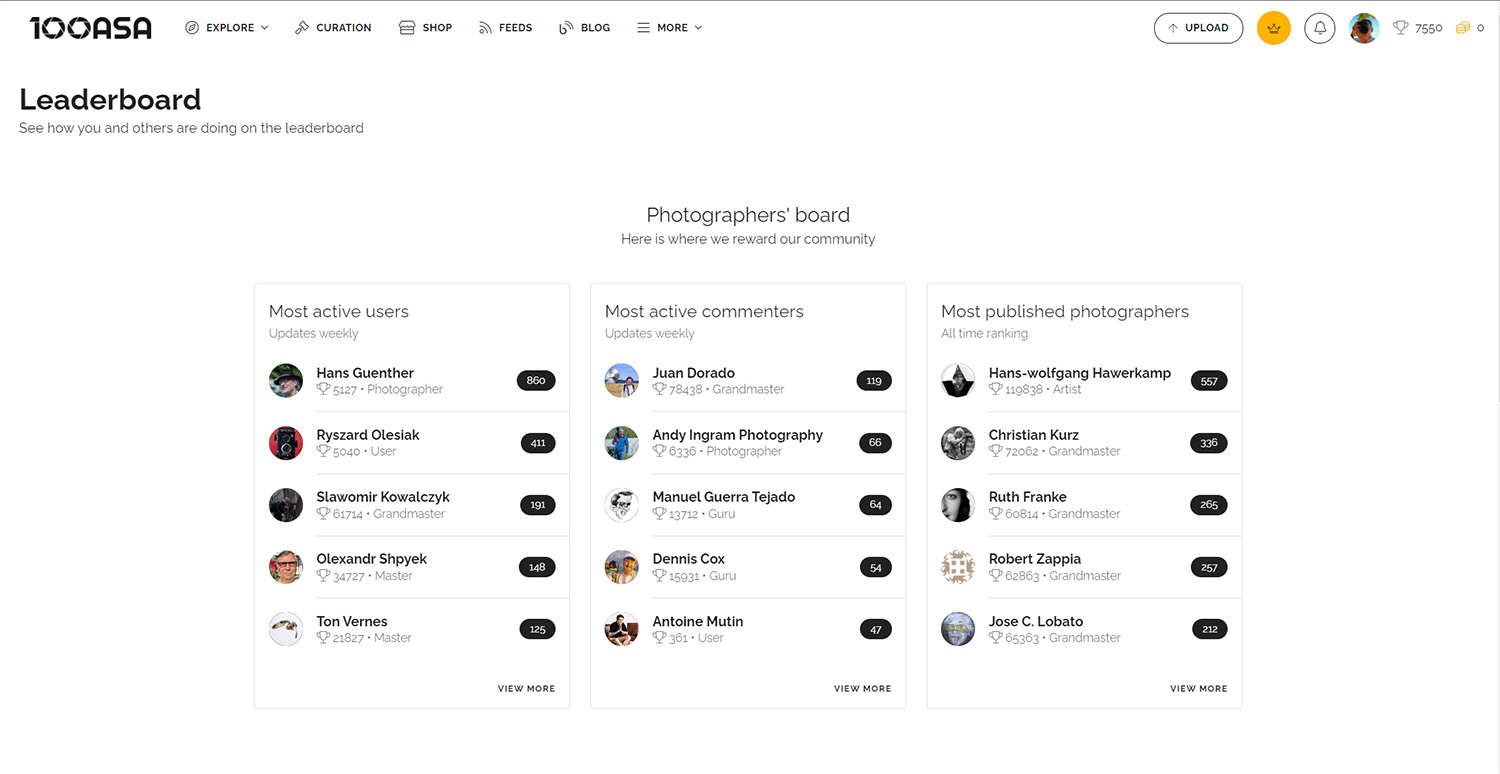The image size is (1500, 774).
Task: Open Hans-wolfgang Hawerkamp's profile name
Action: tap(1080, 373)
